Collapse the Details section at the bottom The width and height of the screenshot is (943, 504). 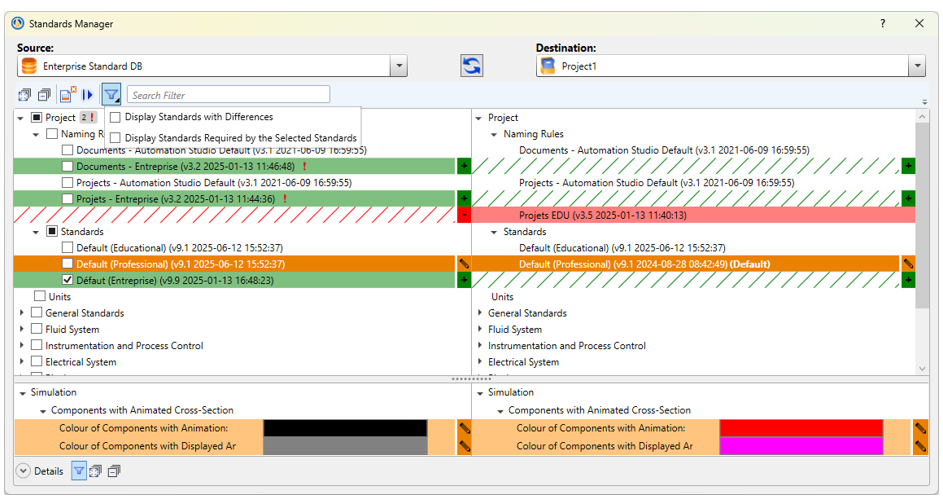[x=23, y=471]
